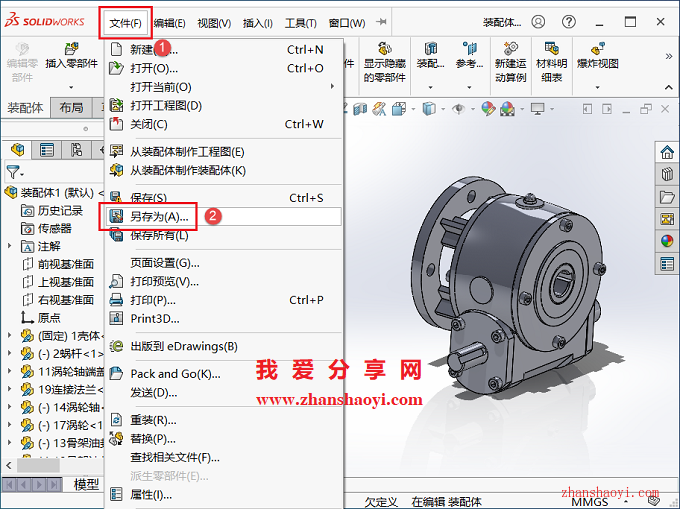Image resolution: width=680 pixels, height=509 pixels.
Task: Open the PropertyManager tab
Action: pos(47,150)
